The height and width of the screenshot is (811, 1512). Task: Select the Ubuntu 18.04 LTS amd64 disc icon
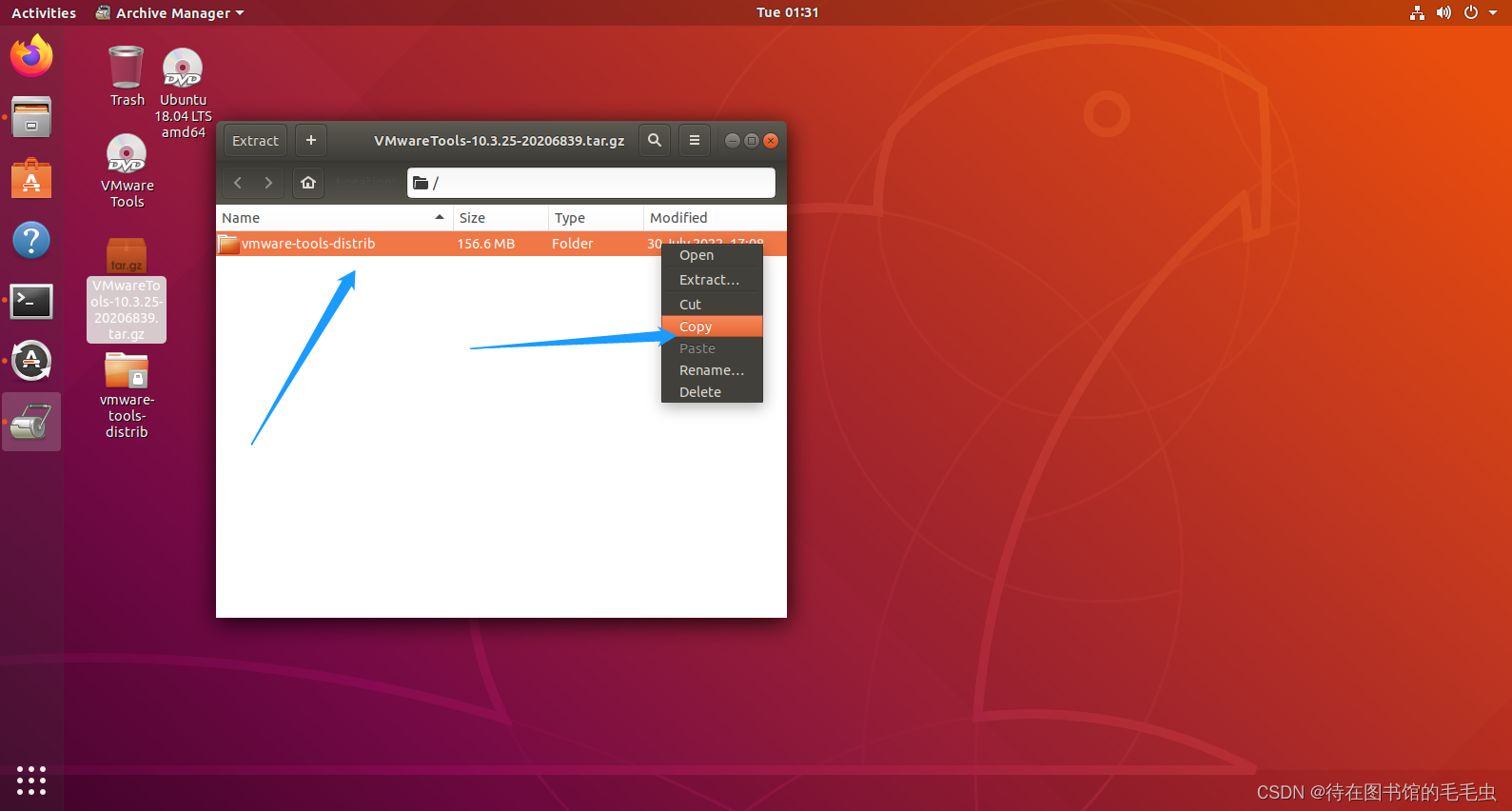183,92
